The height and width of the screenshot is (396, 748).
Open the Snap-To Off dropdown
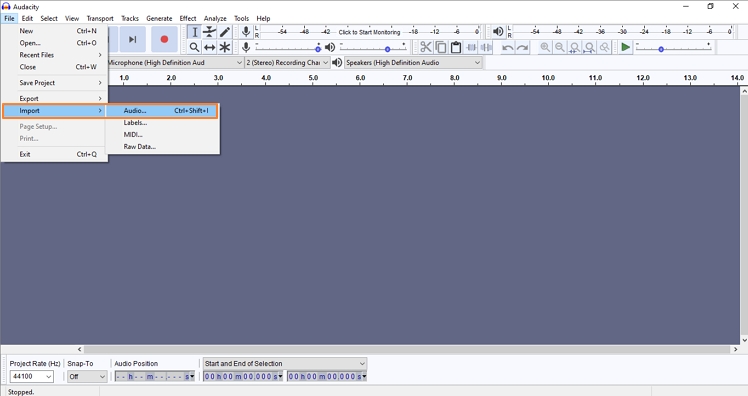tap(87, 376)
